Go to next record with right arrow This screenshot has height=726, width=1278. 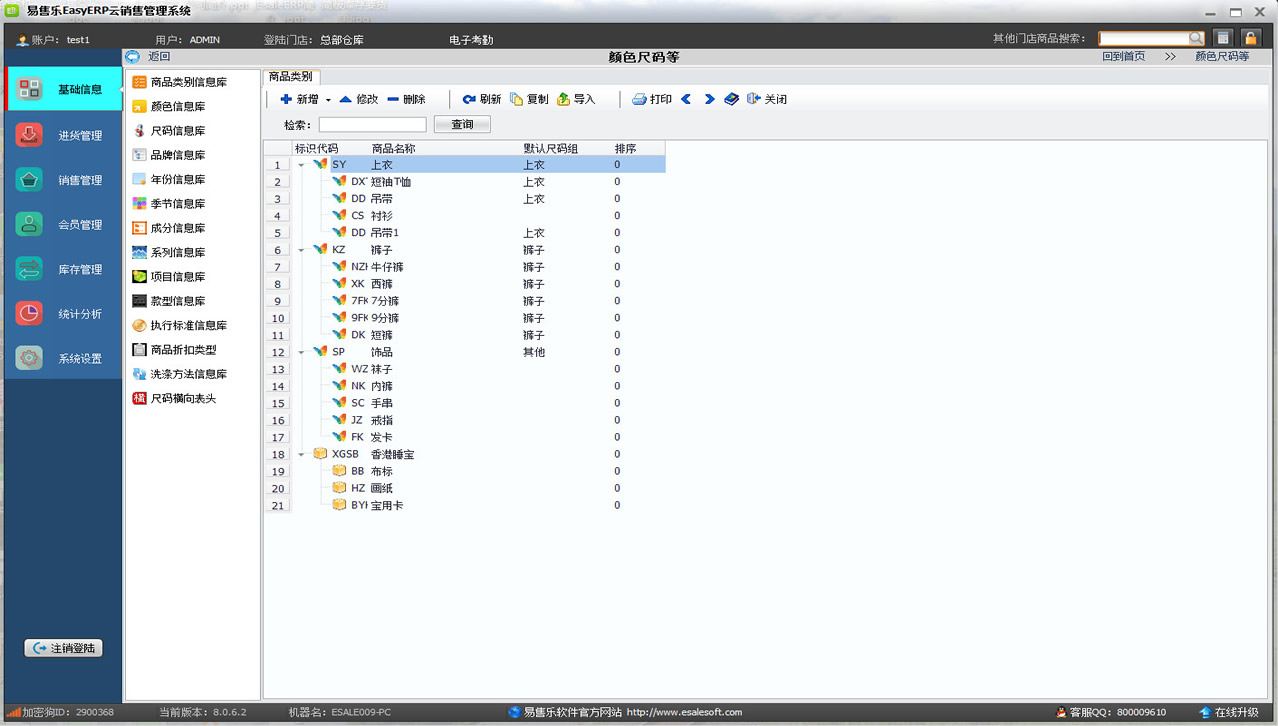(x=709, y=99)
